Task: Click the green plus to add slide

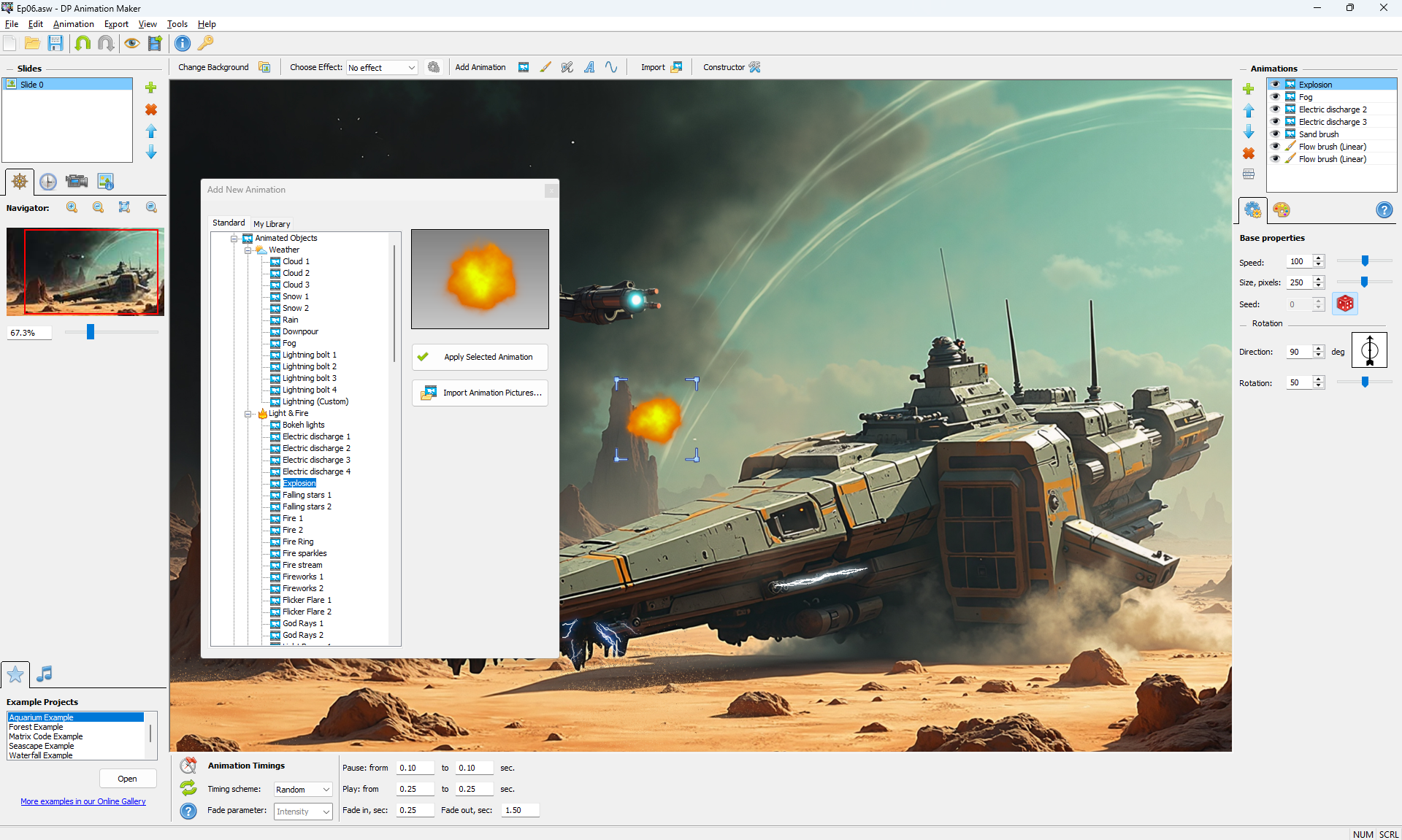Action: pos(151,88)
